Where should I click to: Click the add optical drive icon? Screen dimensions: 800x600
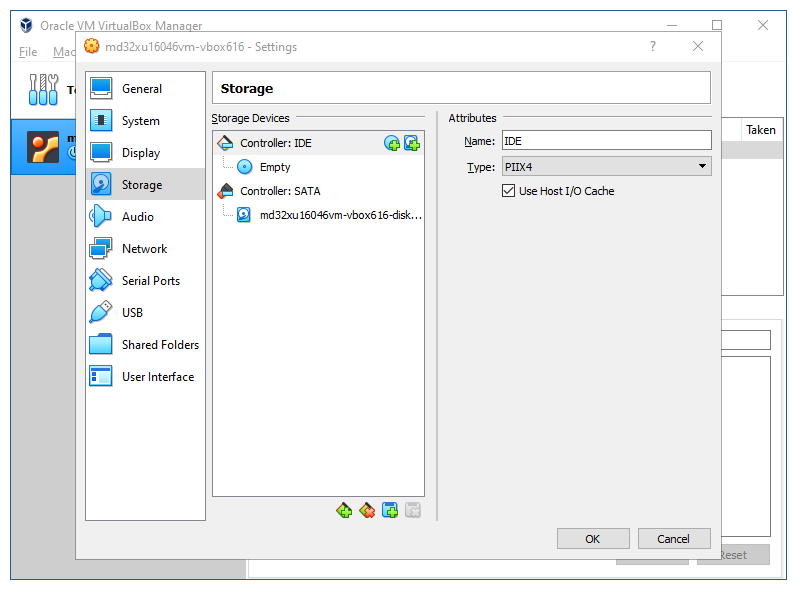click(x=392, y=143)
